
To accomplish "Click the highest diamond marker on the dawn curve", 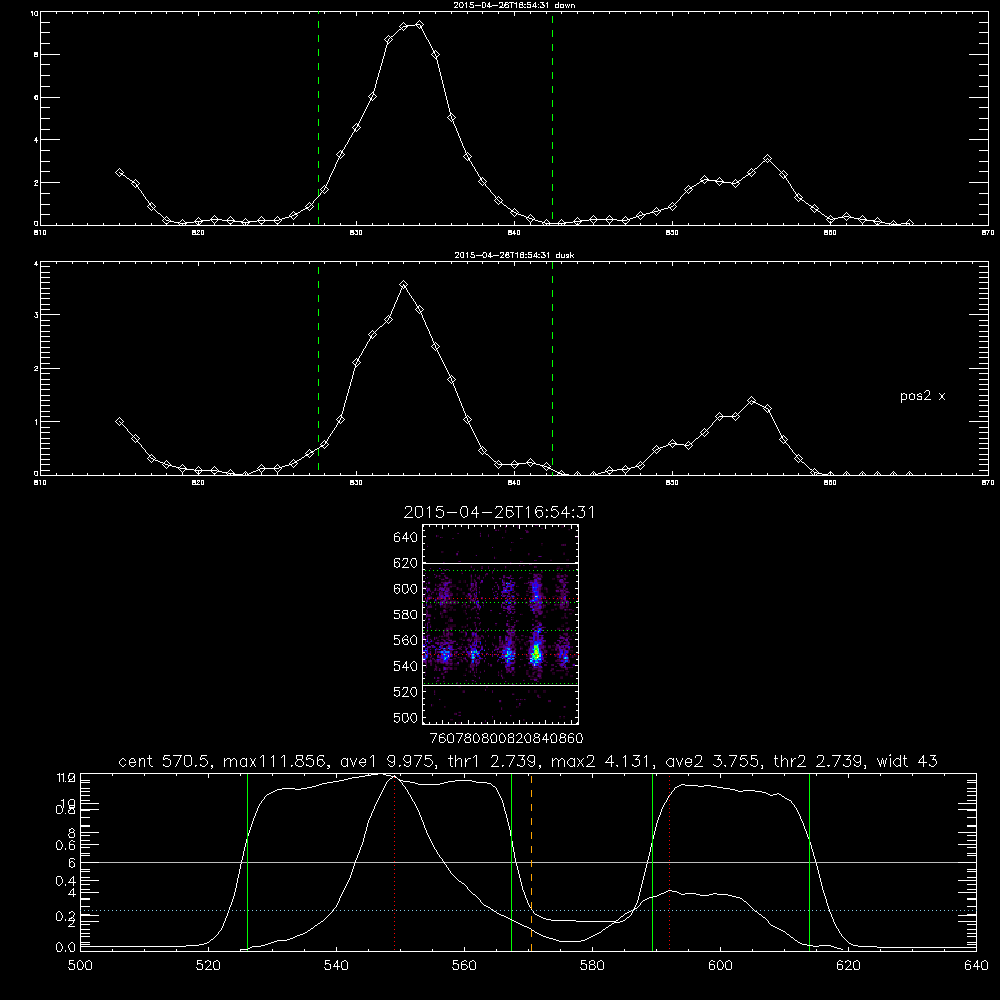I will 419,24.
